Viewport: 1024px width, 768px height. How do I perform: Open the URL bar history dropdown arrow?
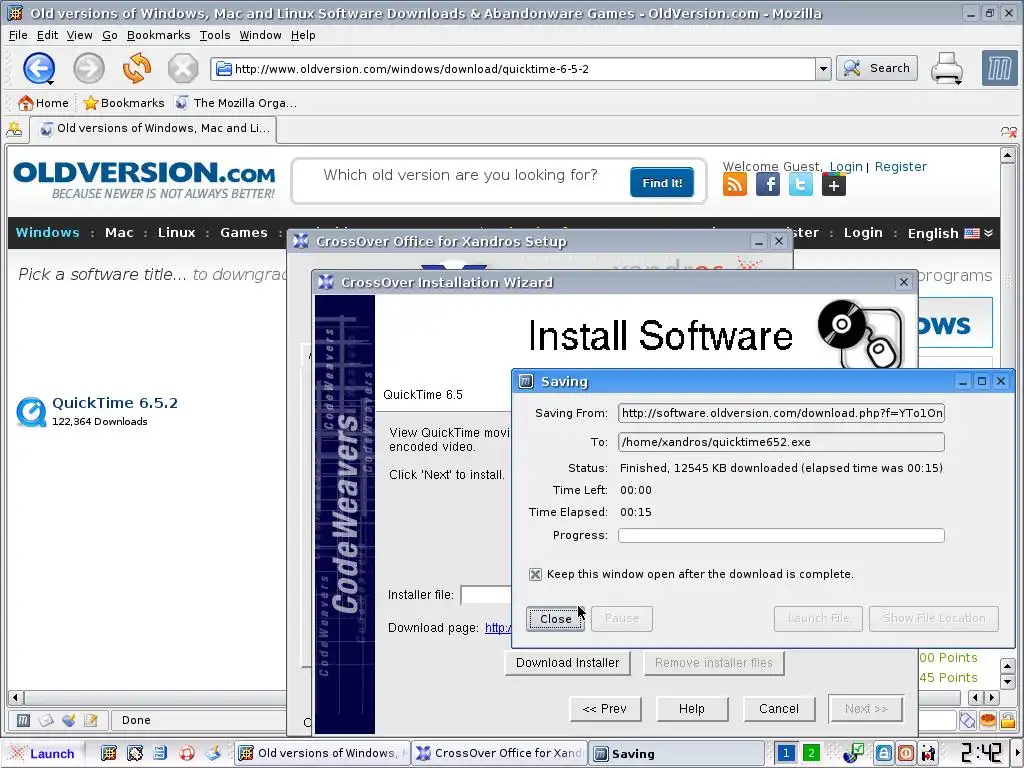(823, 69)
